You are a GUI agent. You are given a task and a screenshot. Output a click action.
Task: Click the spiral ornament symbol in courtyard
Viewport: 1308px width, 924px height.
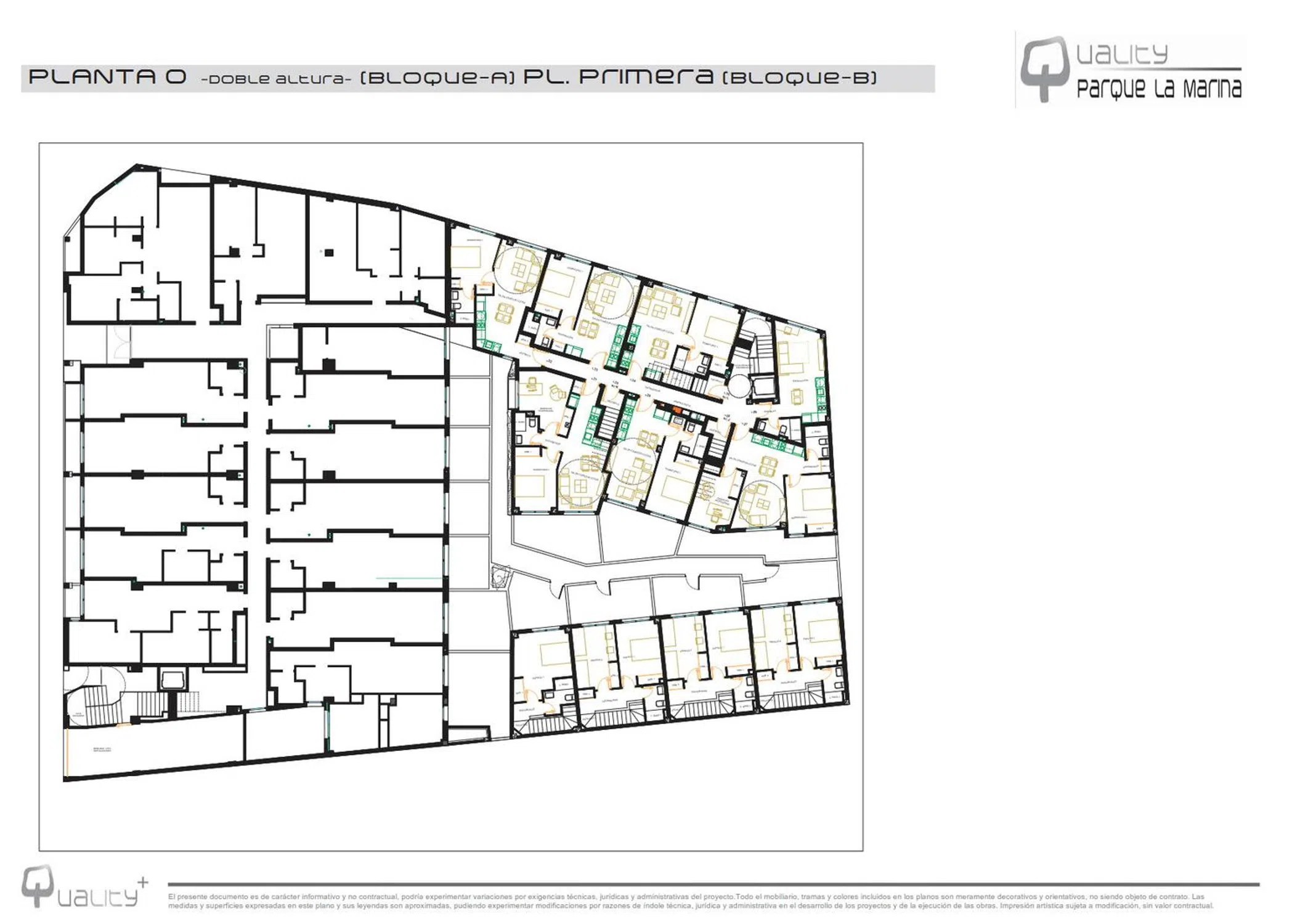click(500, 577)
